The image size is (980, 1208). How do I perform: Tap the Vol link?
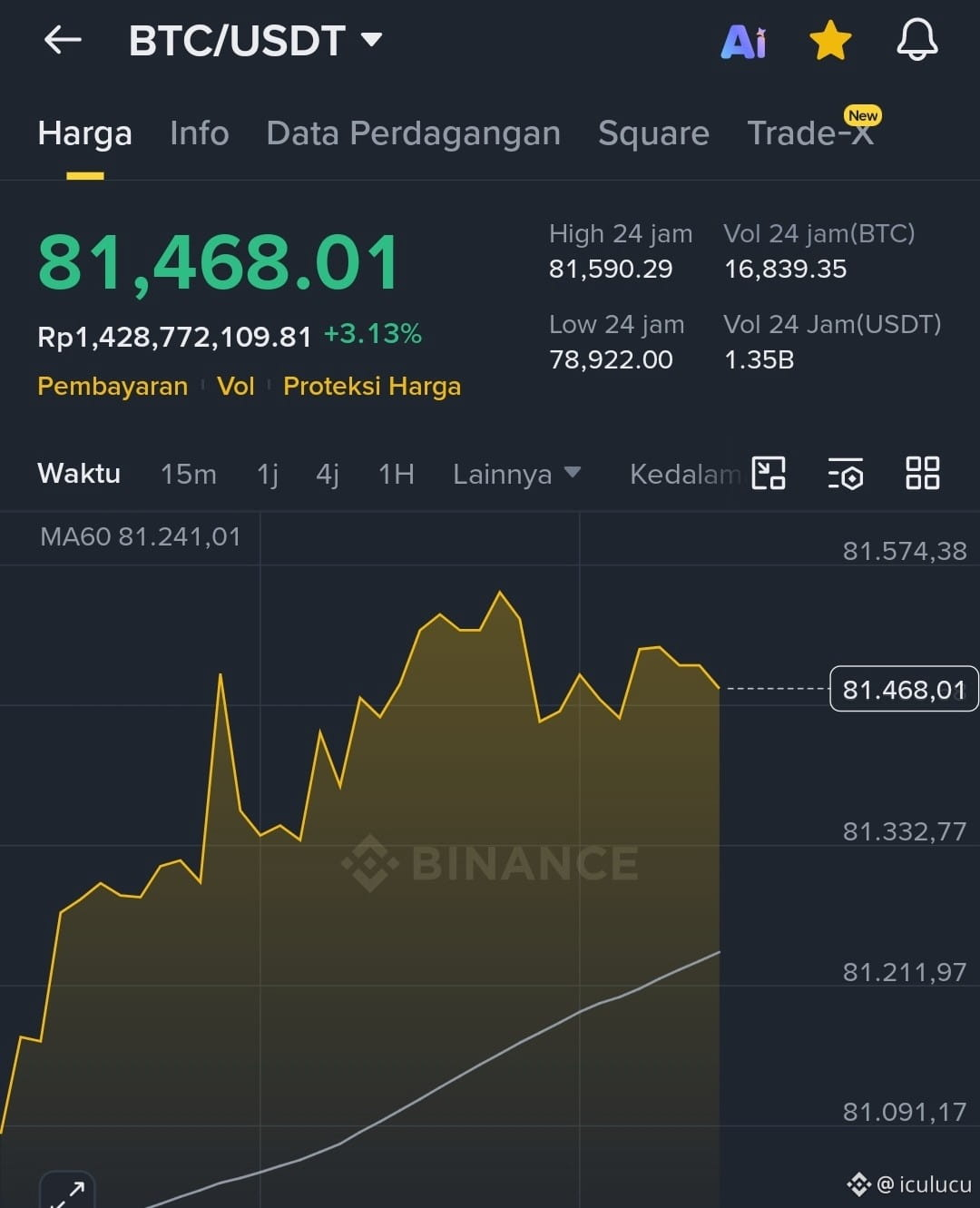coord(235,387)
